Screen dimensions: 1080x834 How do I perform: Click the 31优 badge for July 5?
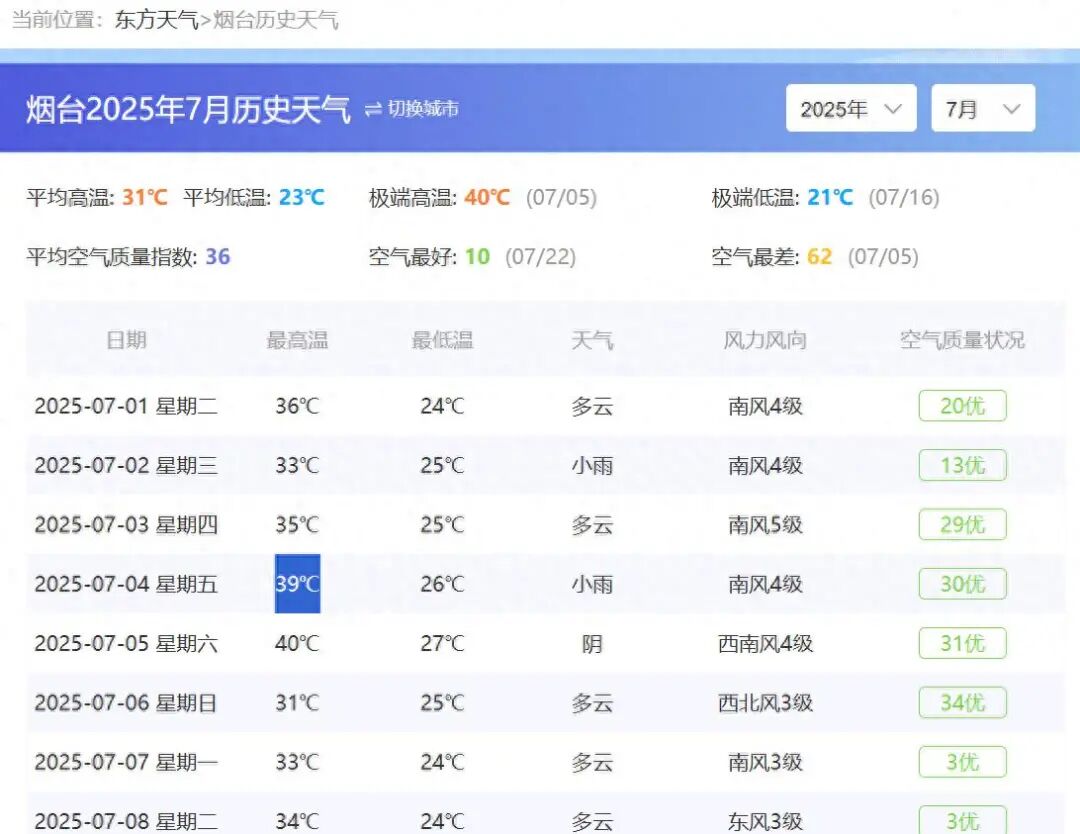click(x=961, y=643)
